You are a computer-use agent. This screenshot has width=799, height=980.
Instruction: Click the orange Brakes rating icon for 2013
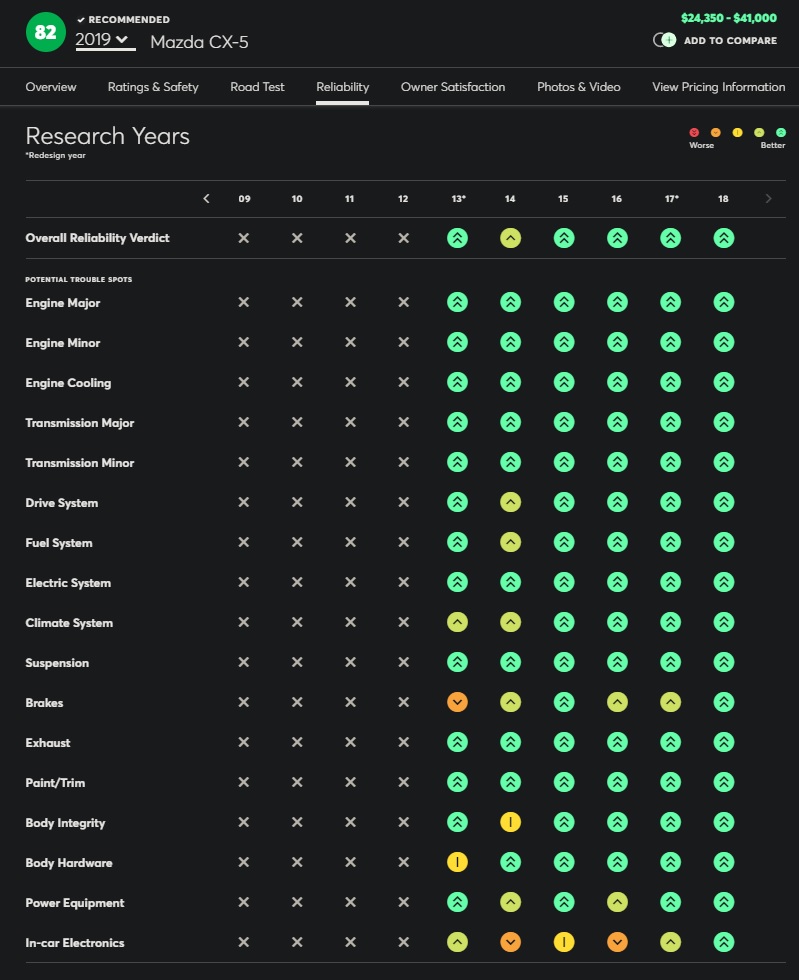[457, 702]
